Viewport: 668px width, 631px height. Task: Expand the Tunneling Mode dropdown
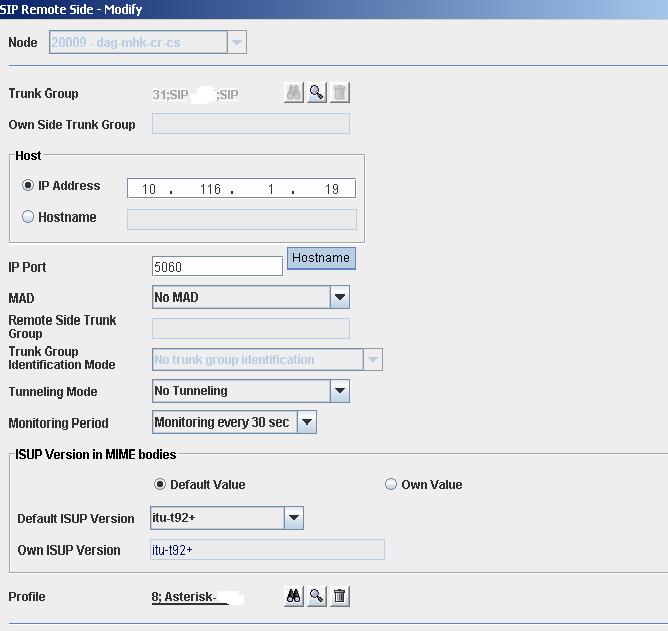click(340, 391)
